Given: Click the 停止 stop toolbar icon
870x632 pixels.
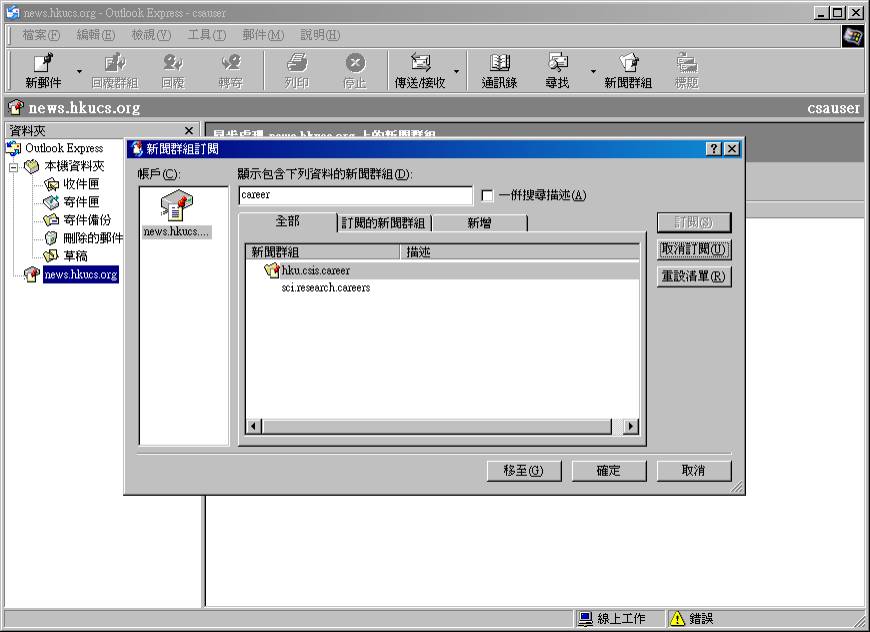Looking at the screenshot, I should pos(355,71).
